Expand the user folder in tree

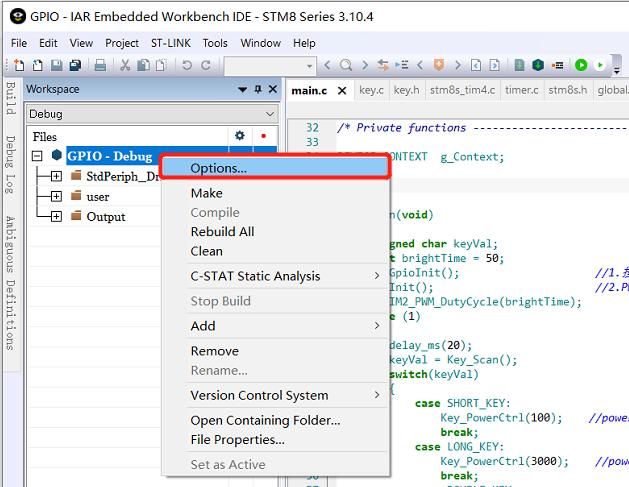click(x=56, y=196)
